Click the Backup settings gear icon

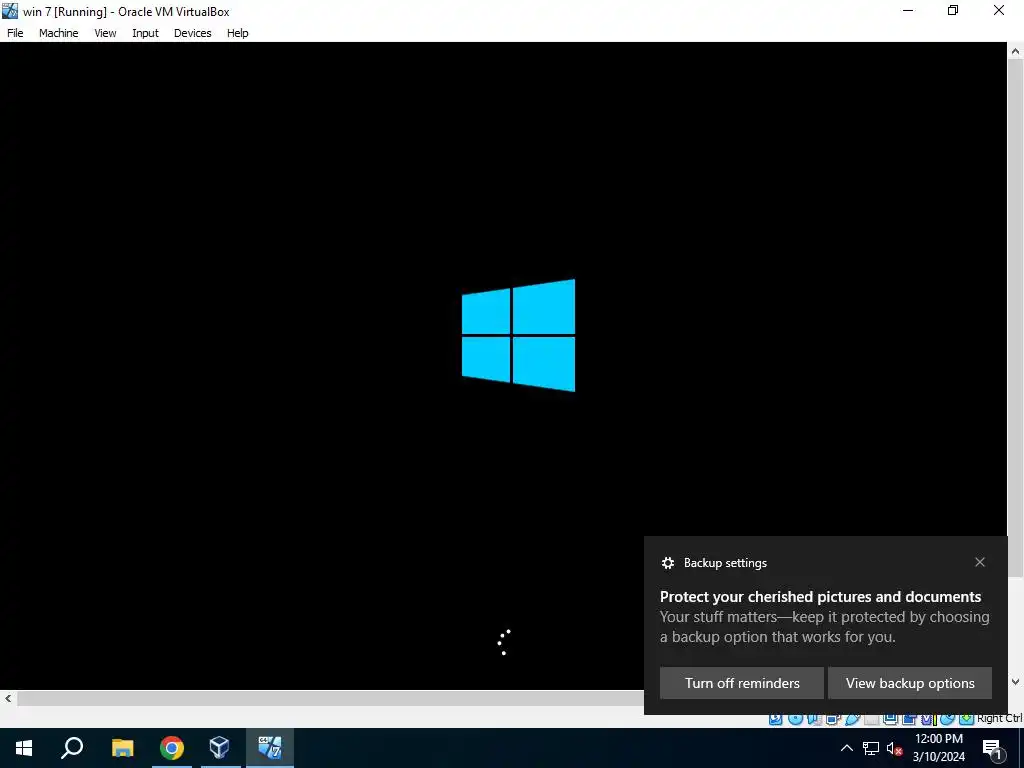click(x=667, y=563)
